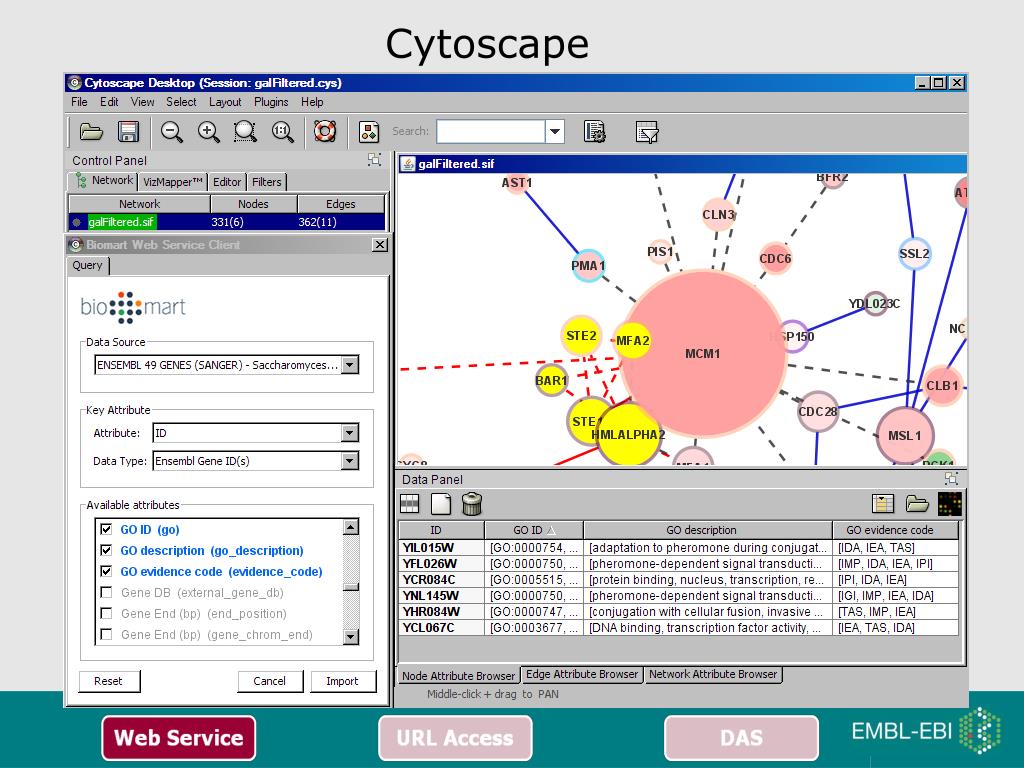This screenshot has width=1024, height=768.
Task: Expand the Search field dropdown arrow
Action: [x=554, y=131]
